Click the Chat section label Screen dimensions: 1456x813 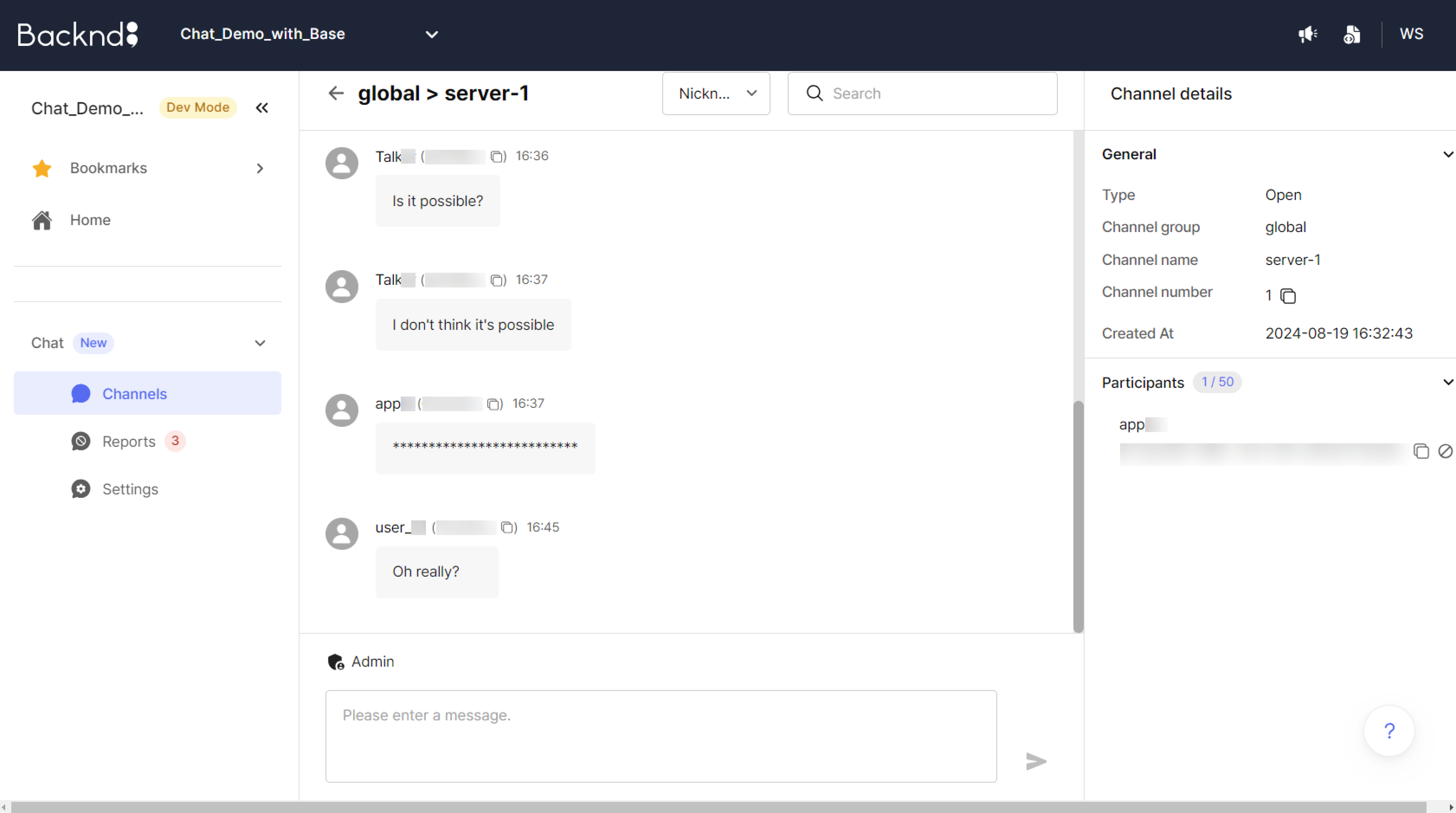[47, 343]
